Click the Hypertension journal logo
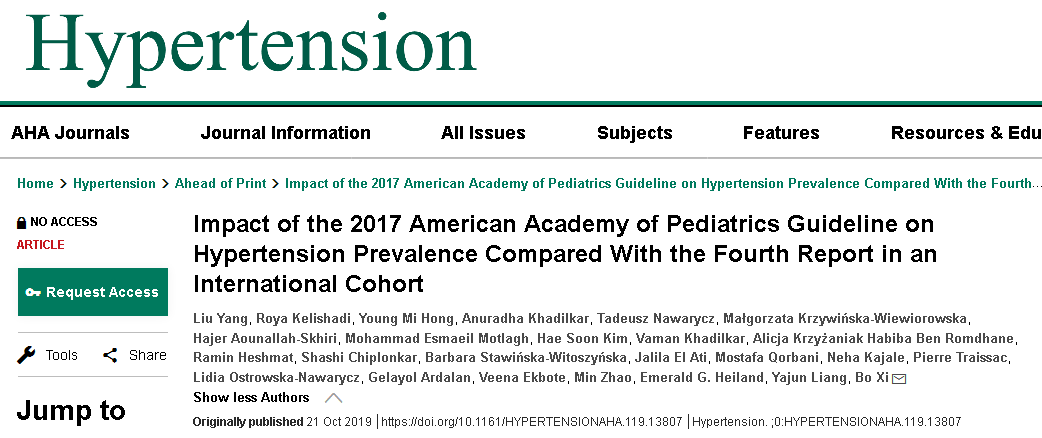The image size is (1042, 438). [251, 48]
